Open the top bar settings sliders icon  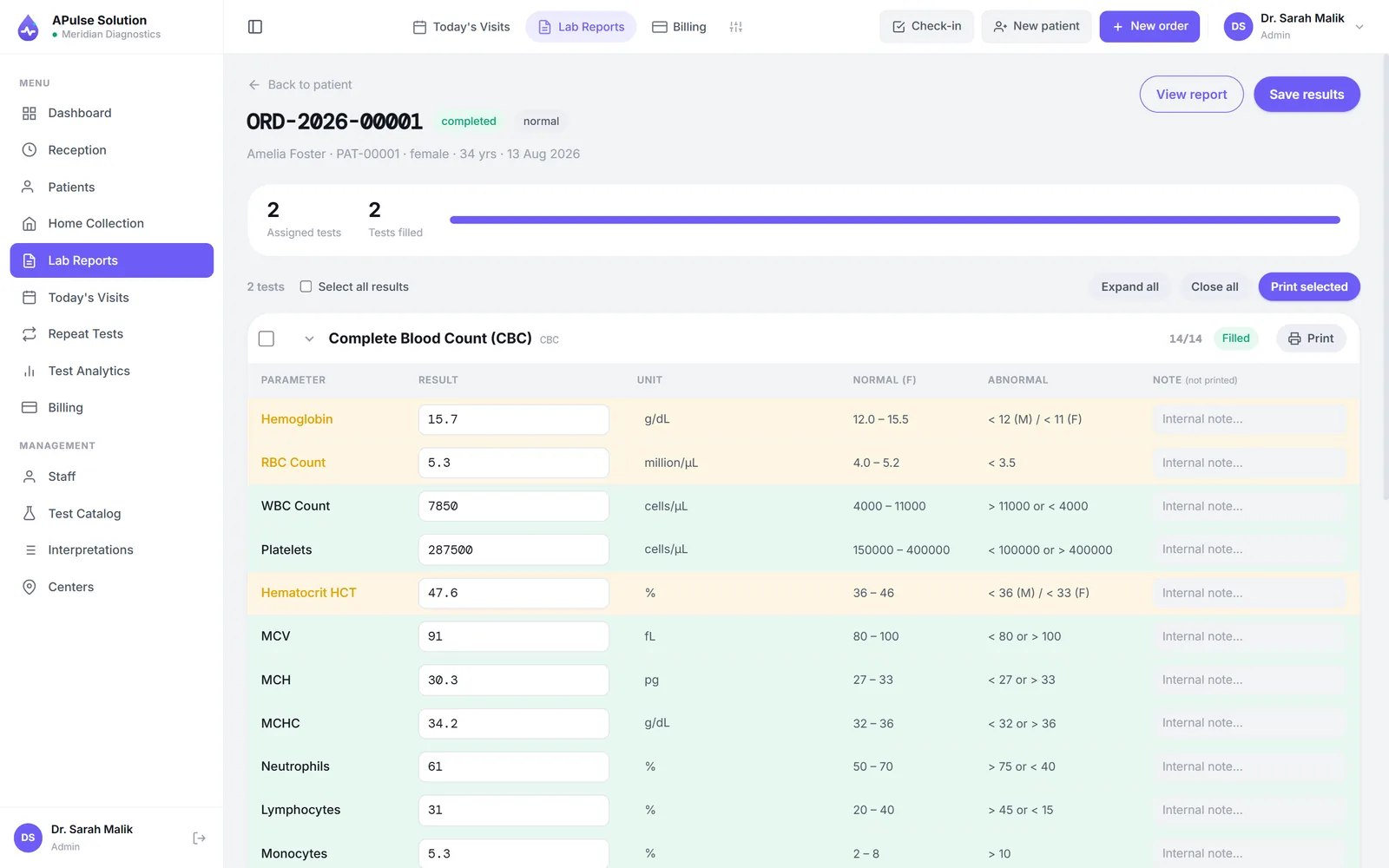(x=736, y=27)
